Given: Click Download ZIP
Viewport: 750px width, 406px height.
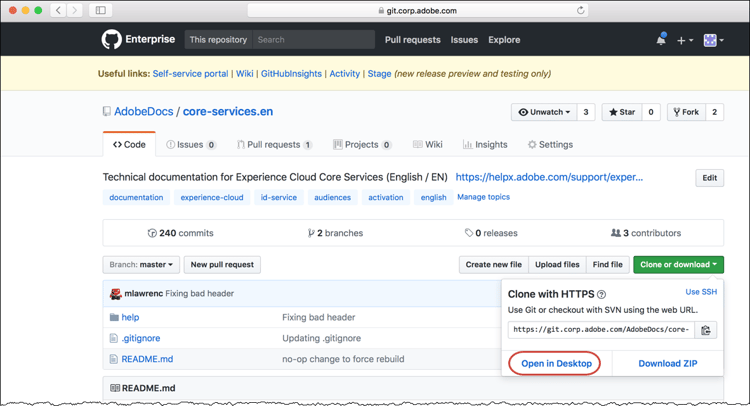Looking at the screenshot, I should coord(668,363).
